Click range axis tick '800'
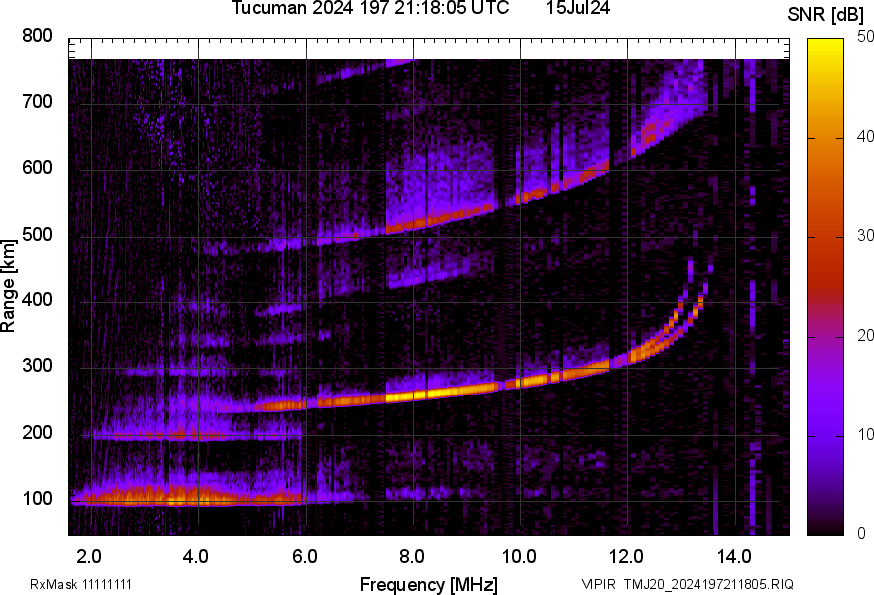This screenshot has width=874, height=595. pos(37,36)
